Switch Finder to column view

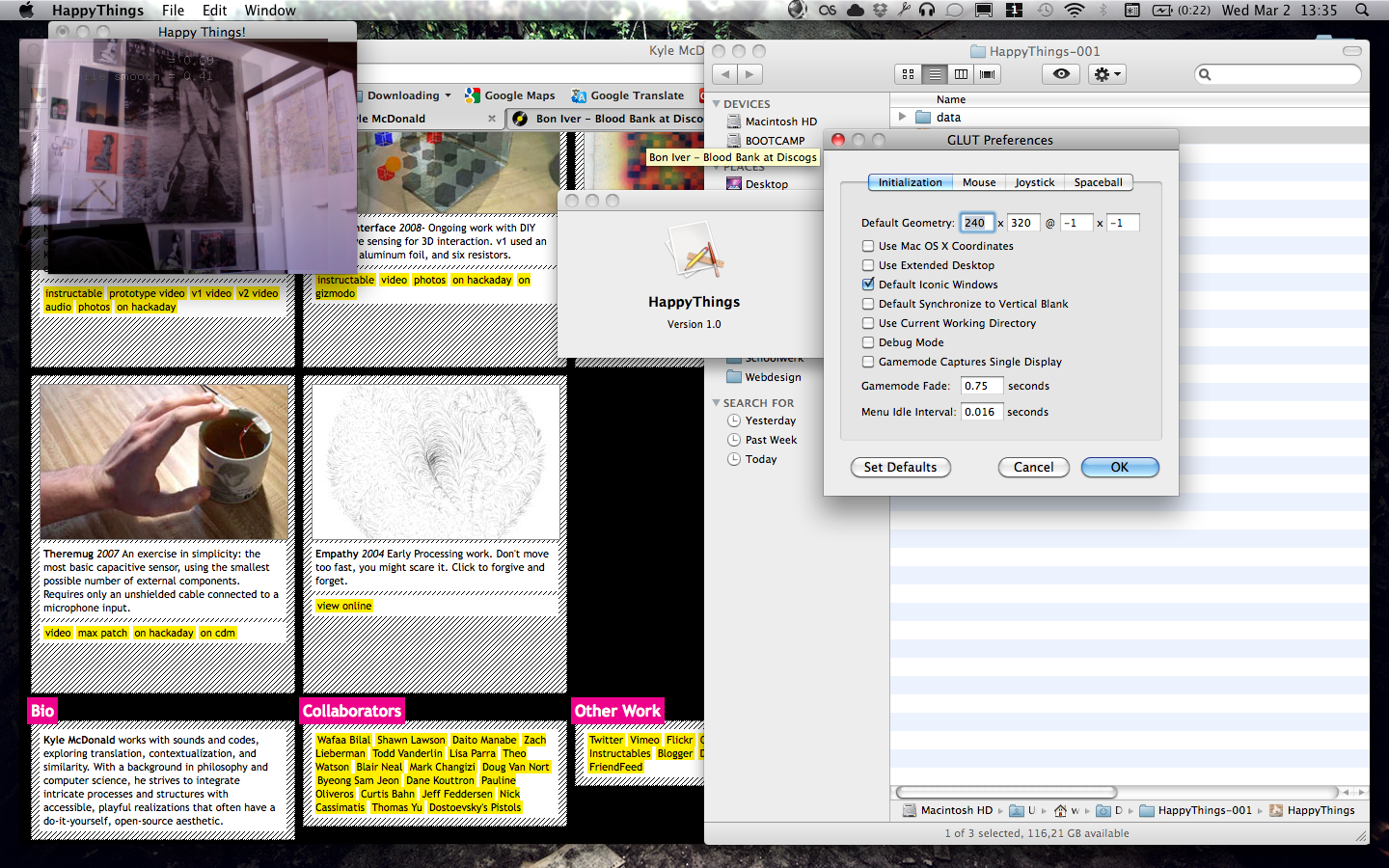pos(961,74)
